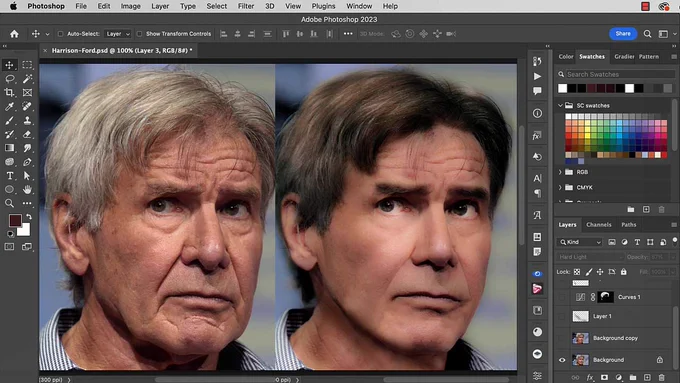Viewport: 680px width, 383px height.
Task: Select the Crop tool
Action: [9, 92]
